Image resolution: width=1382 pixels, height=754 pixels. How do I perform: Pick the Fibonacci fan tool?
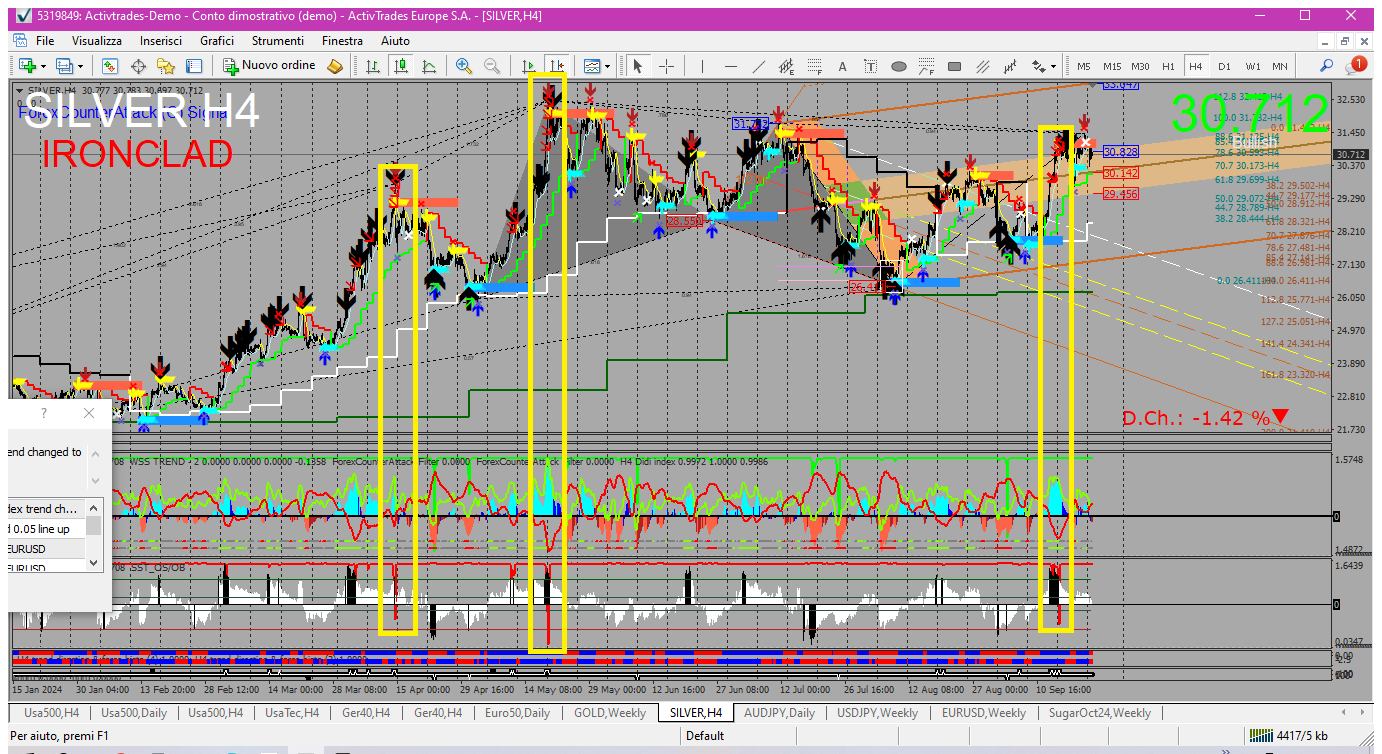927,66
